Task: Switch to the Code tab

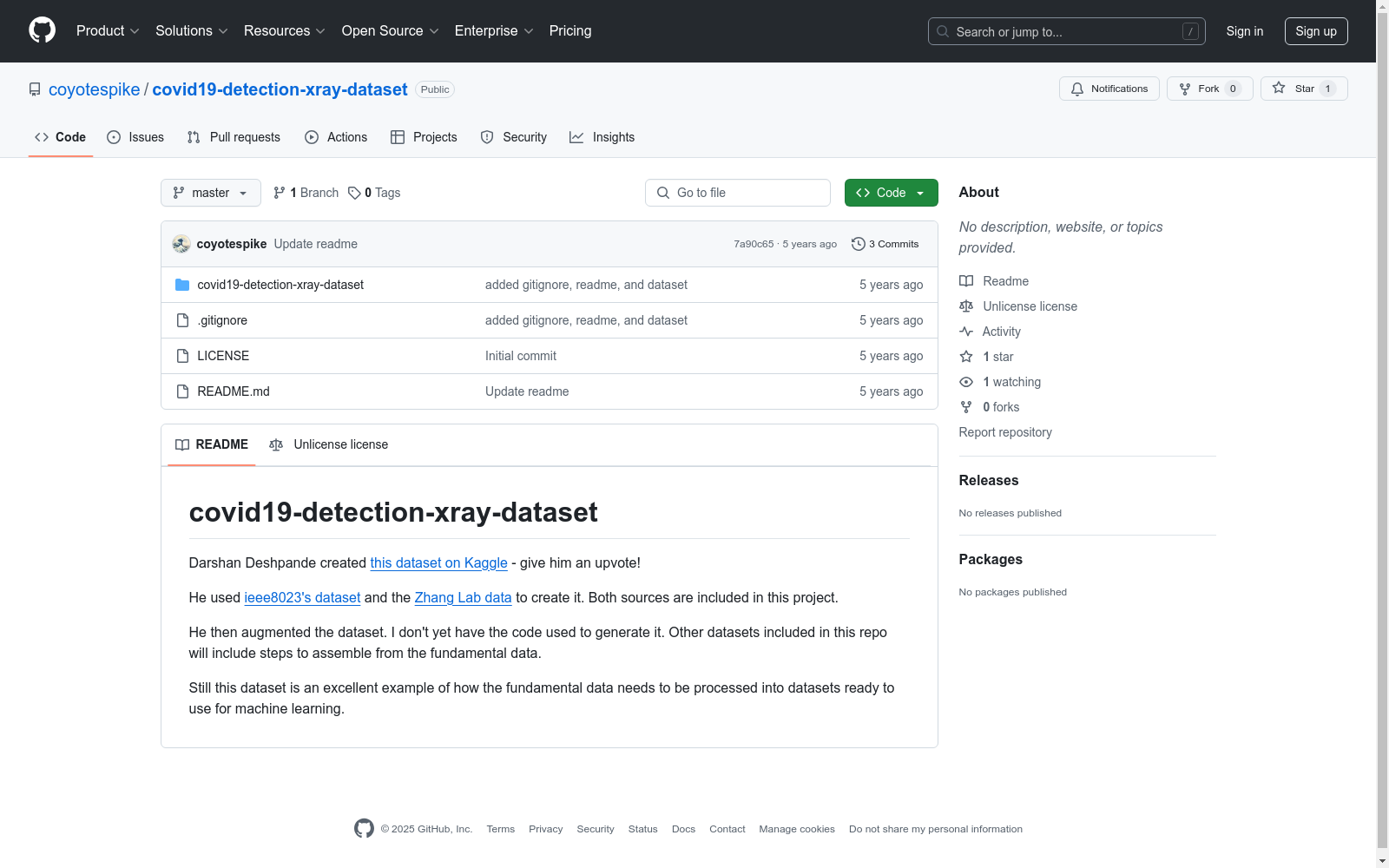Action: click(x=61, y=137)
